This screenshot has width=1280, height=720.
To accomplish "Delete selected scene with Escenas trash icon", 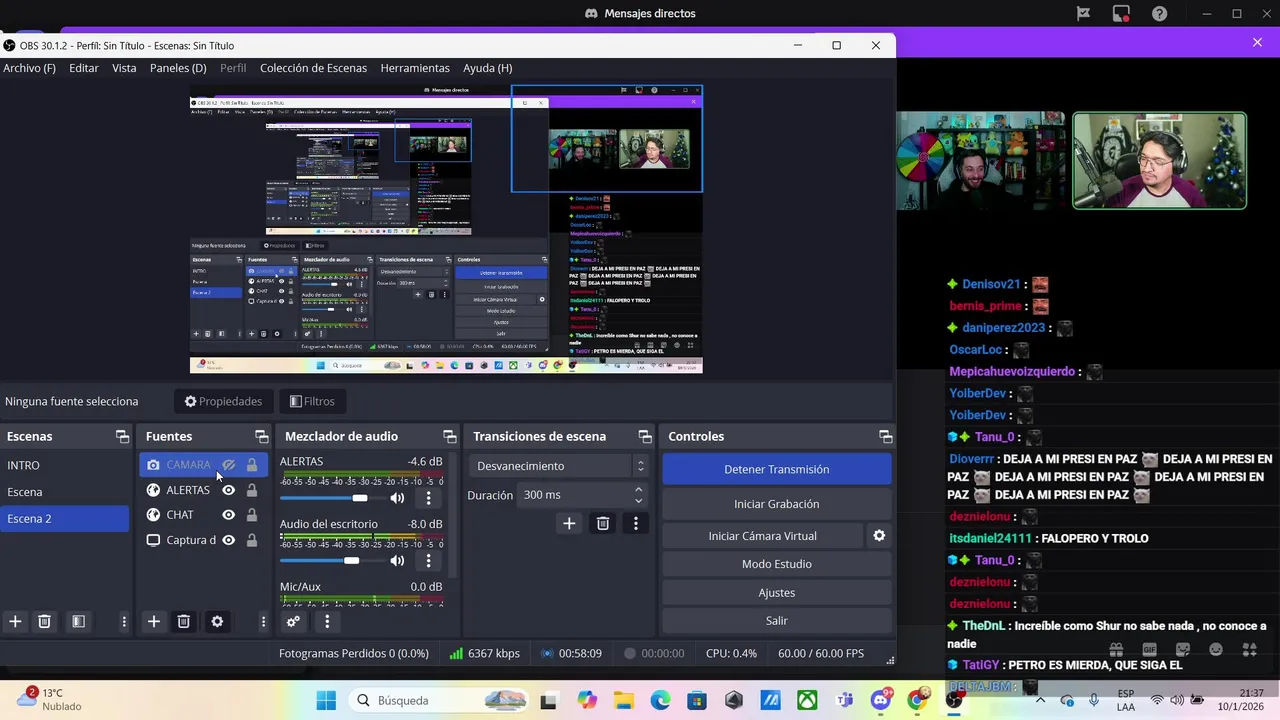I will 44,621.
